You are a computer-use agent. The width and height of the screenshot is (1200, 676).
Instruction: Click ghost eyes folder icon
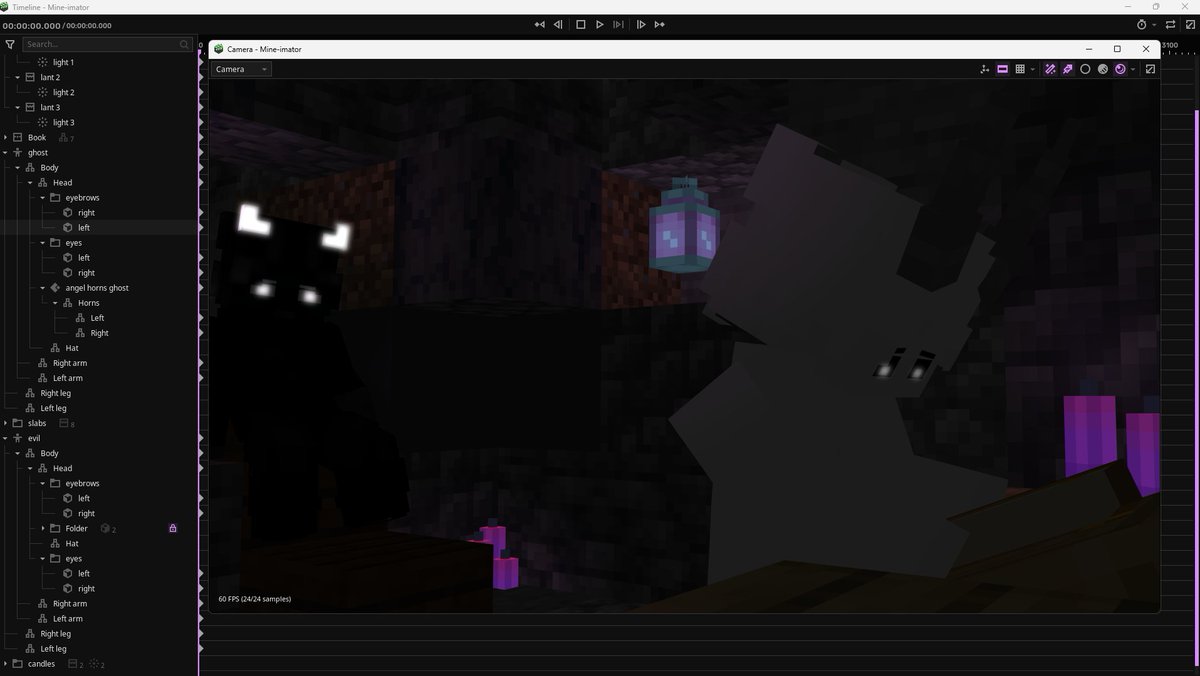pyautogui.click(x=55, y=242)
